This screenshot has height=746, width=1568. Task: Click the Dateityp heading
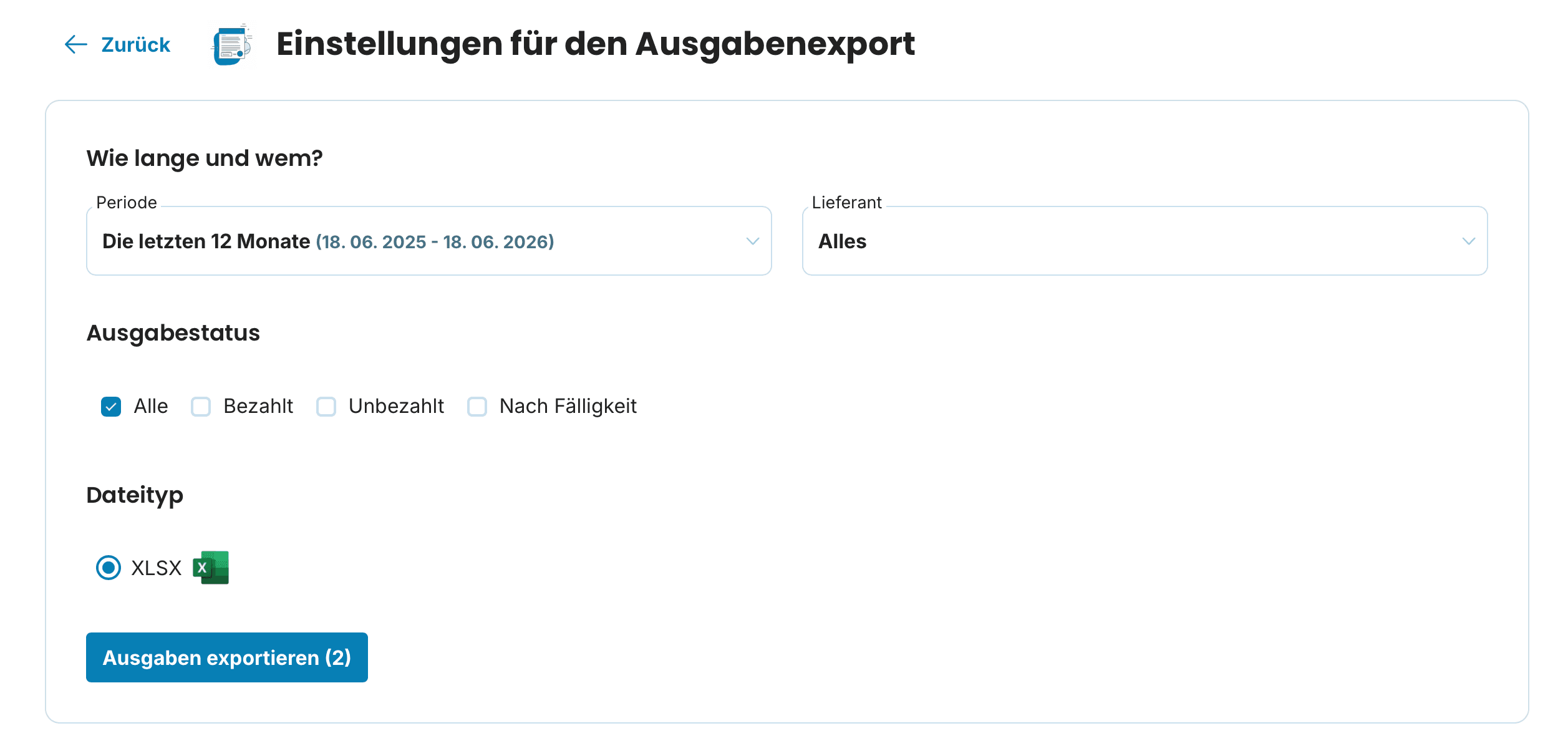(x=135, y=495)
